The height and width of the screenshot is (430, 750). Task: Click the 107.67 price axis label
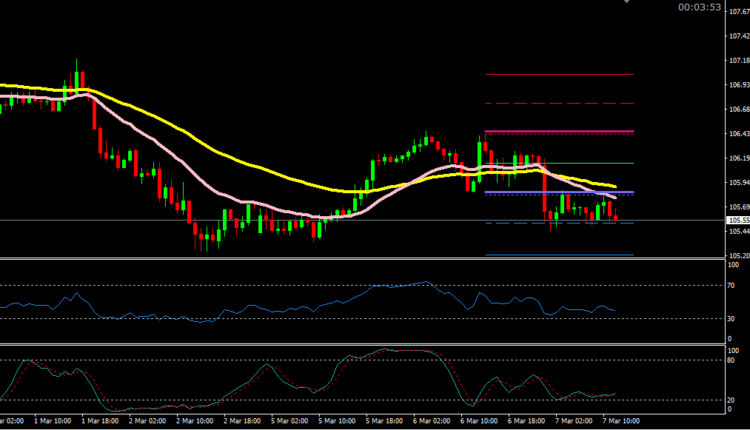(739, 12)
